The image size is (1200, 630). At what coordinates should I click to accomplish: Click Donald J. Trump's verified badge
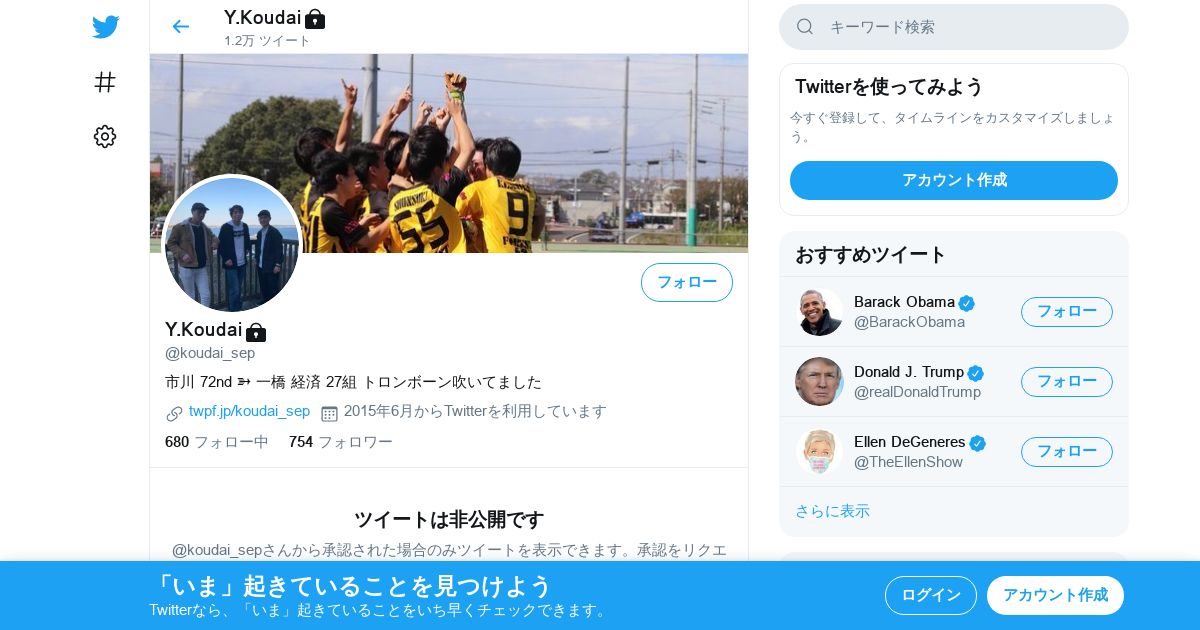[976, 373]
